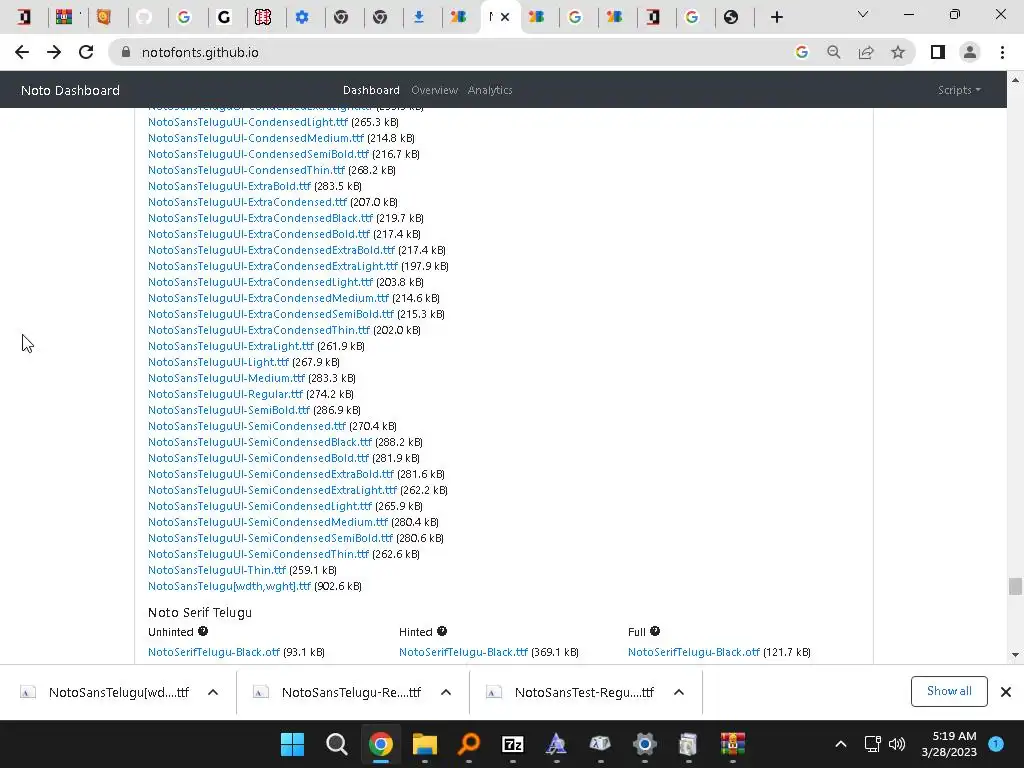Download NotoSansTeluguUI-Thin.ttf
The width and height of the screenshot is (1024, 768).
click(x=217, y=570)
